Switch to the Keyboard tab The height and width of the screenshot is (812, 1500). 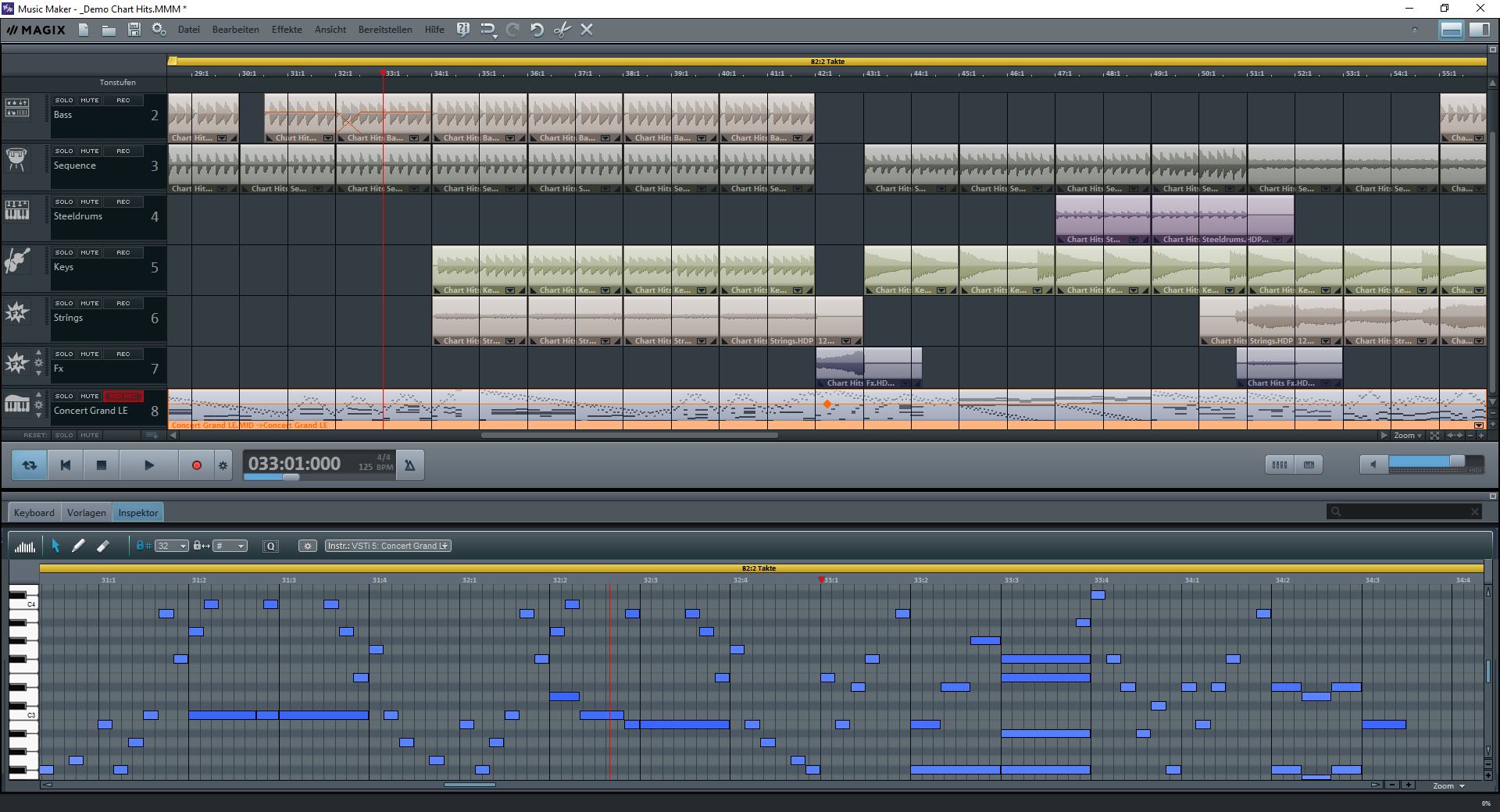click(34, 513)
